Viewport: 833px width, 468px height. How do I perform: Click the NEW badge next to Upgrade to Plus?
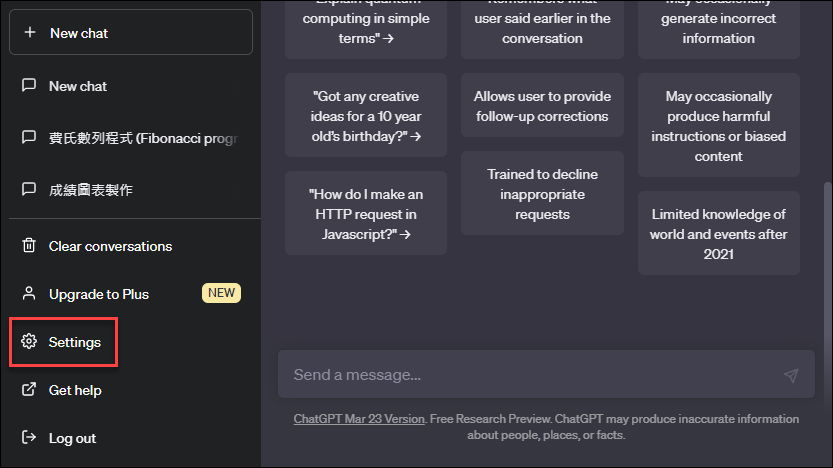pos(222,294)
